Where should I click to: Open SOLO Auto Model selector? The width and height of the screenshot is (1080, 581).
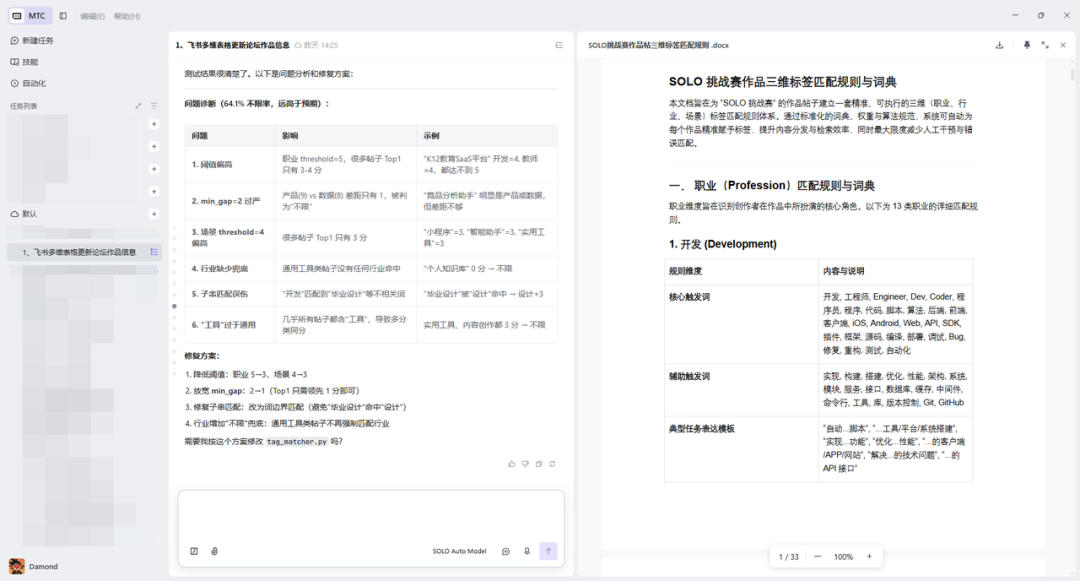point(459,551)
